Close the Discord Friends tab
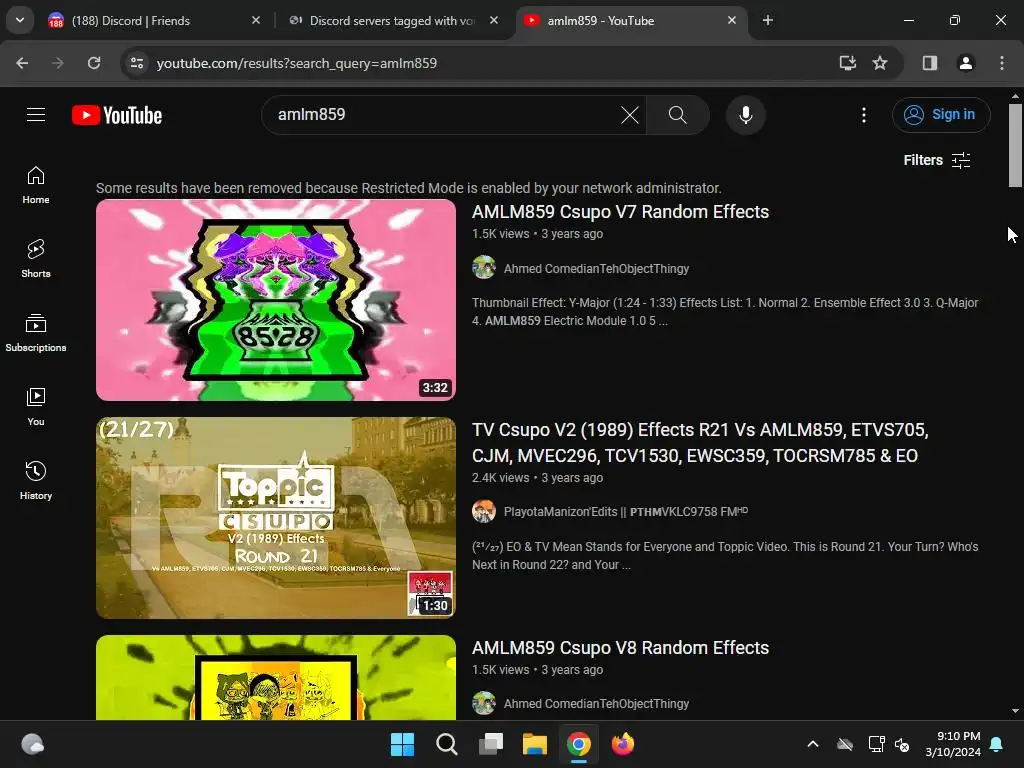Viewport: 1024px width, 768px height. (x=256, y=21)
